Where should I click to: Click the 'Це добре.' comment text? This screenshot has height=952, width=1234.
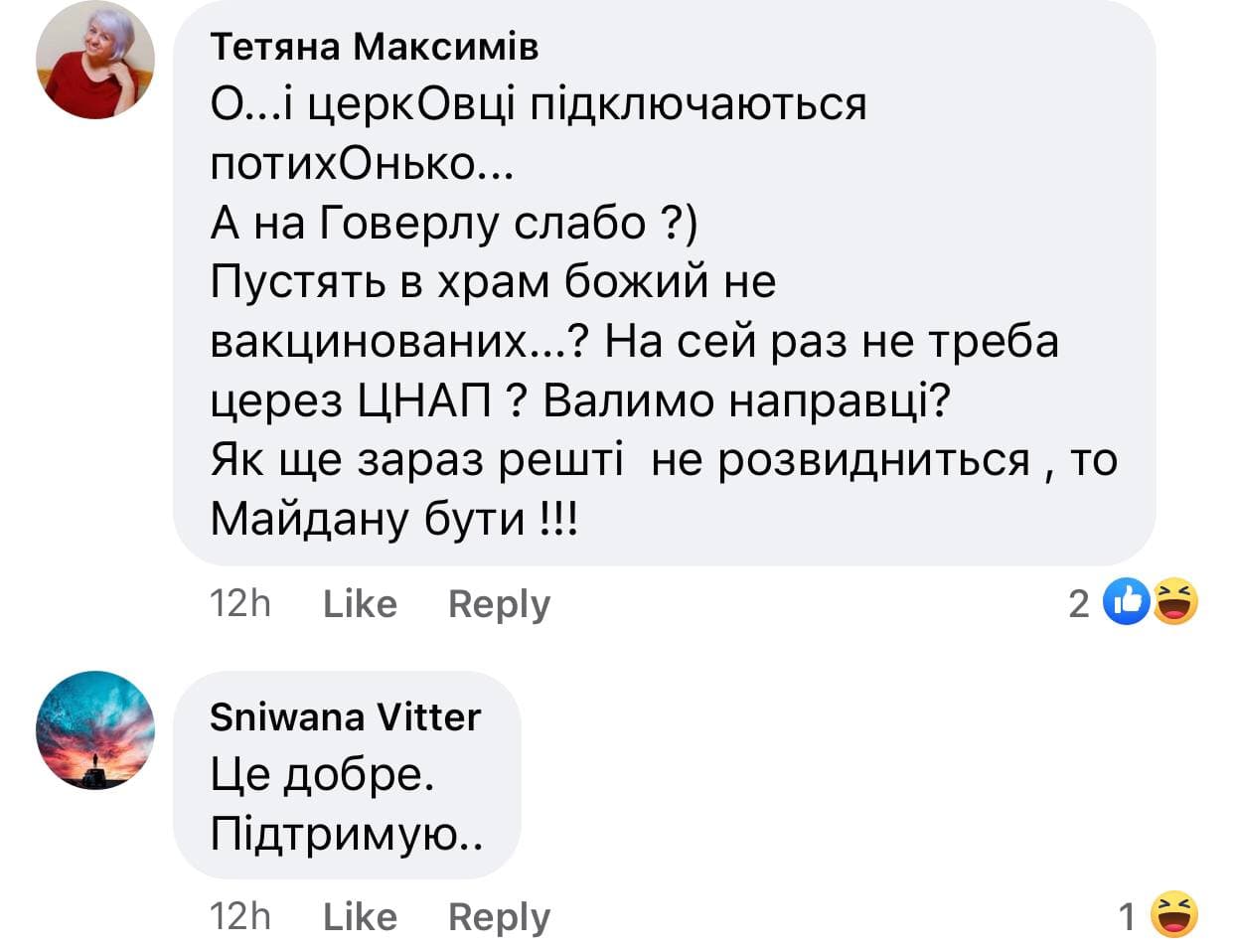(322, 775)
